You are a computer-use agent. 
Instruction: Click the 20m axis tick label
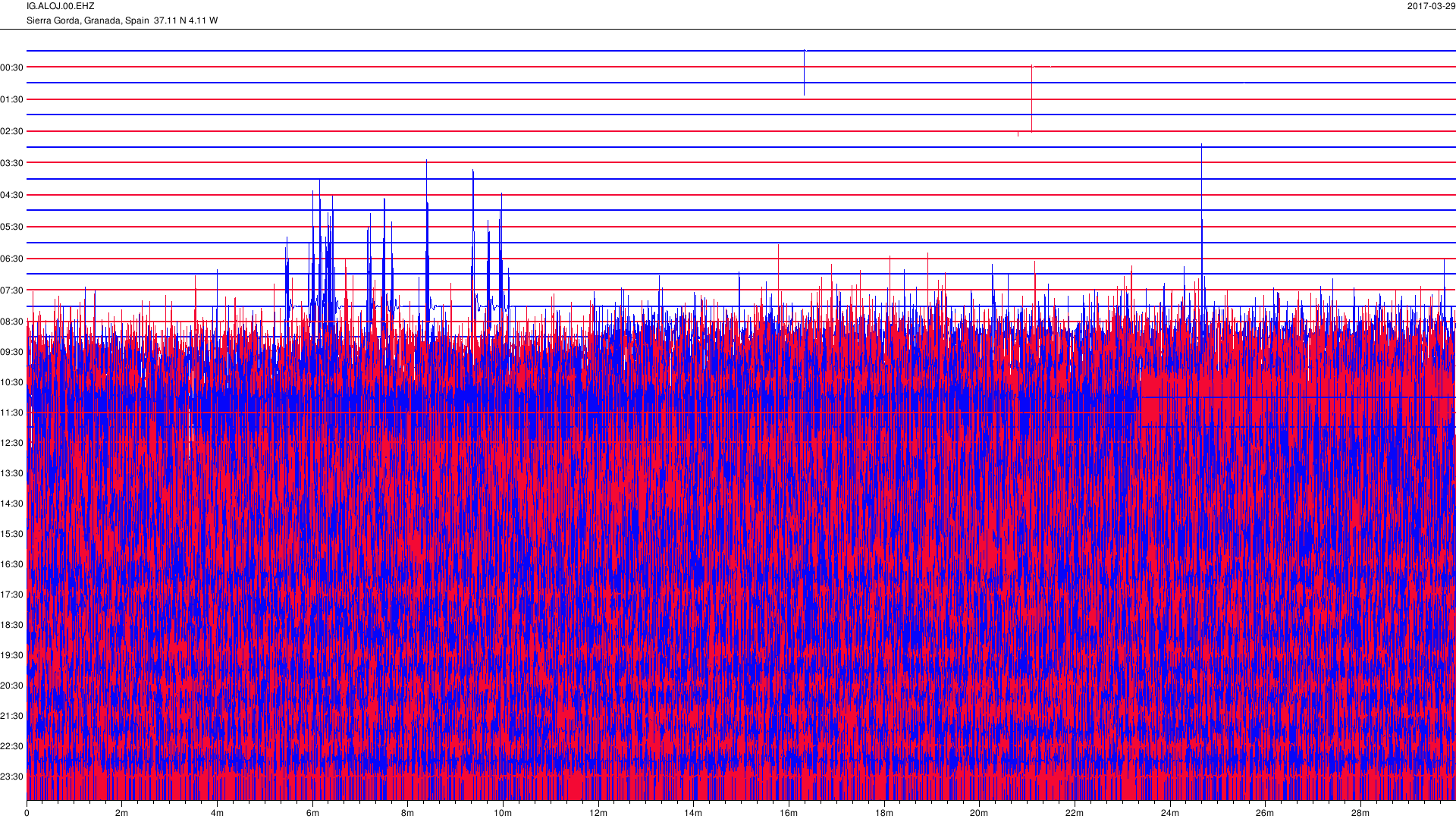979,813
